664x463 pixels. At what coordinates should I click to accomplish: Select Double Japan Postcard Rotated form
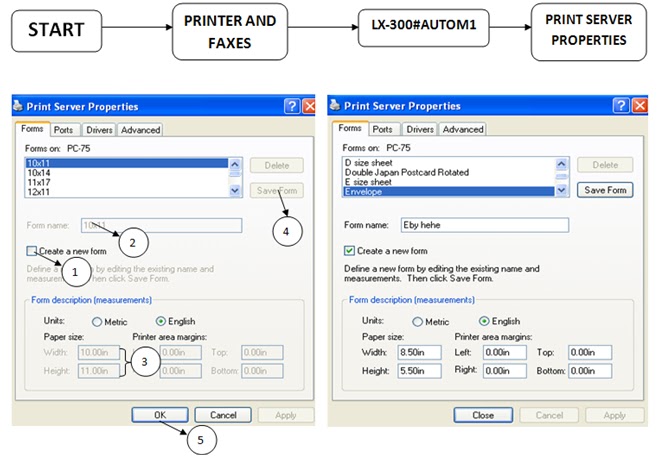point(448,172)
